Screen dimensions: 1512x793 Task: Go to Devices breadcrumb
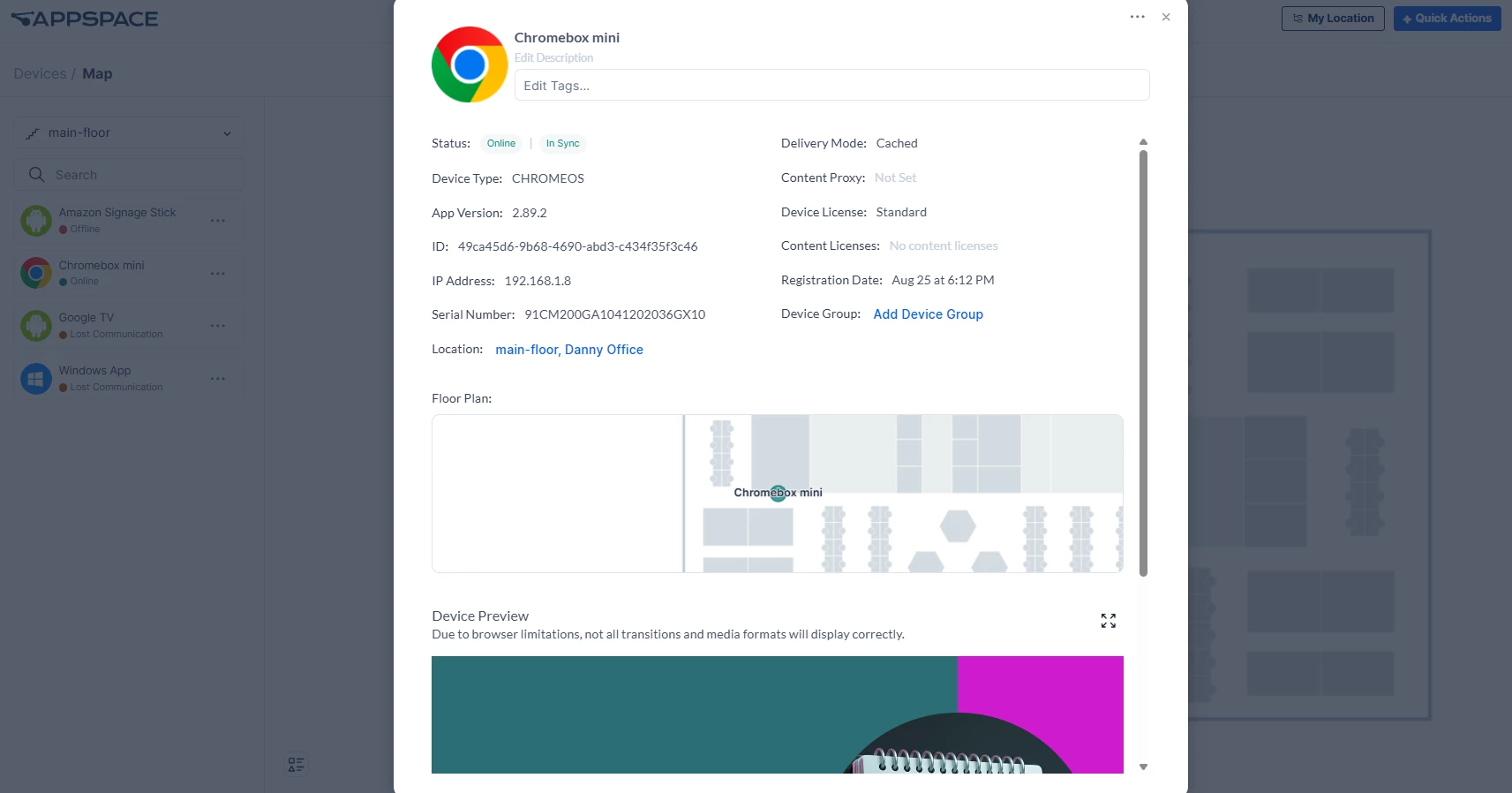tap(40, 74)
